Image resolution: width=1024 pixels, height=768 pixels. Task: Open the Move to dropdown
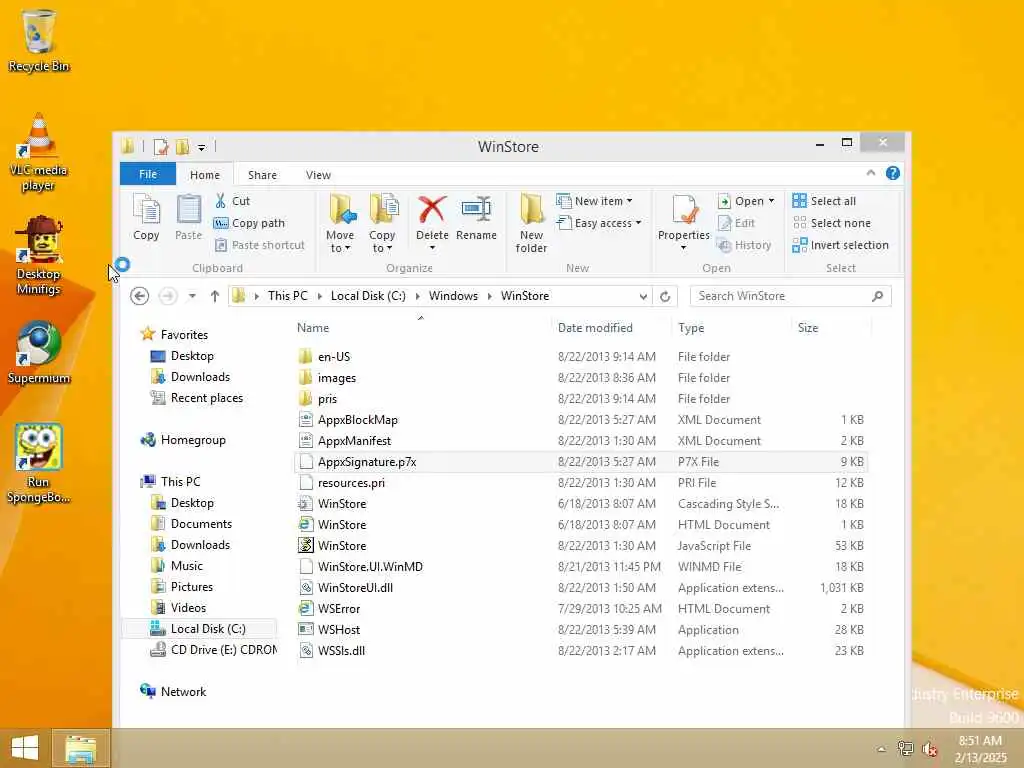pos(340,242)
